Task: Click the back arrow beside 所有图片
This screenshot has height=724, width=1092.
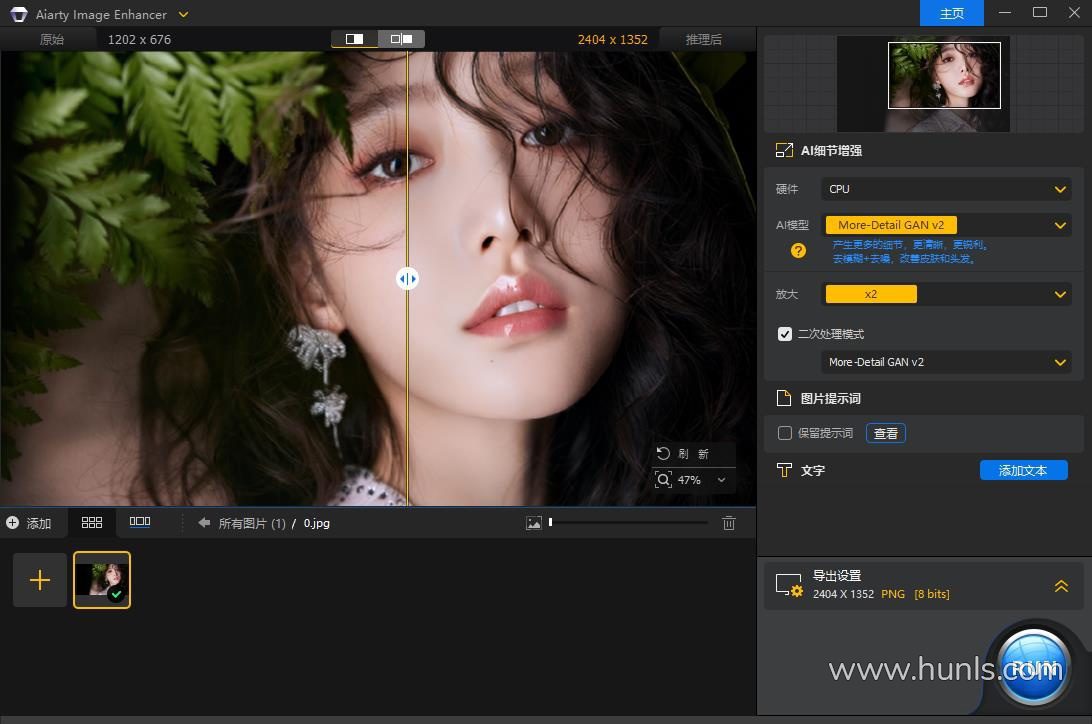Action: [x=204, y=523]
